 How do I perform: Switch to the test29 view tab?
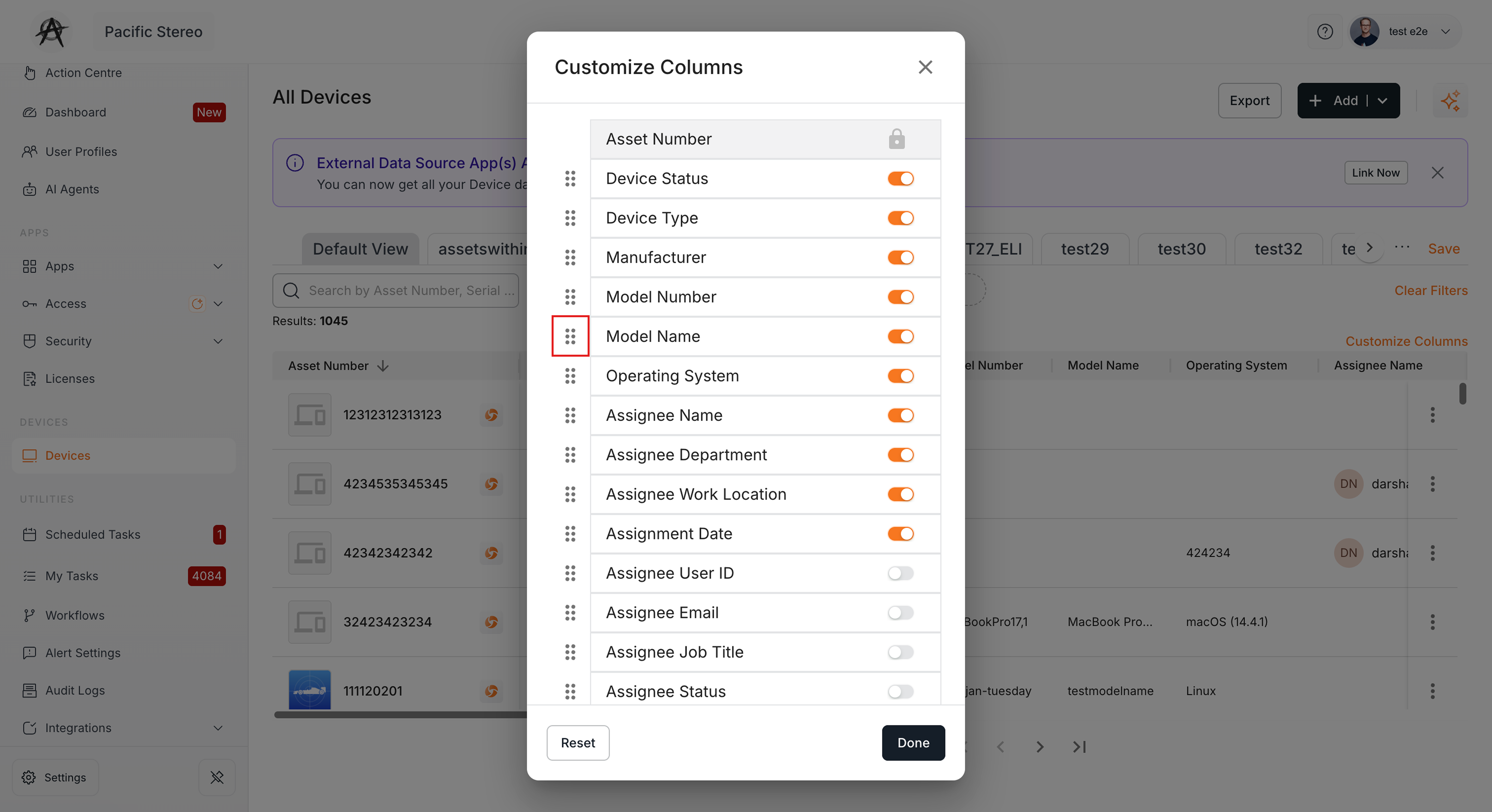pyautogui.click(x=1085, y=249)
